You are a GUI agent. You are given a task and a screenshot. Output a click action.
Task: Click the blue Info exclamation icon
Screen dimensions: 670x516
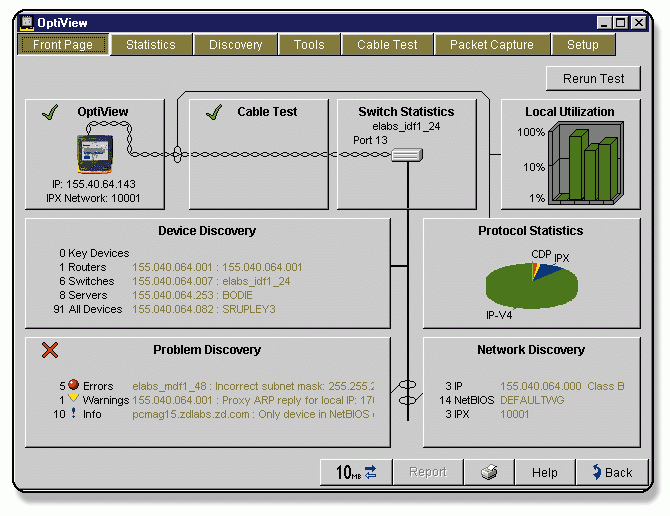[x=73, y=413]
